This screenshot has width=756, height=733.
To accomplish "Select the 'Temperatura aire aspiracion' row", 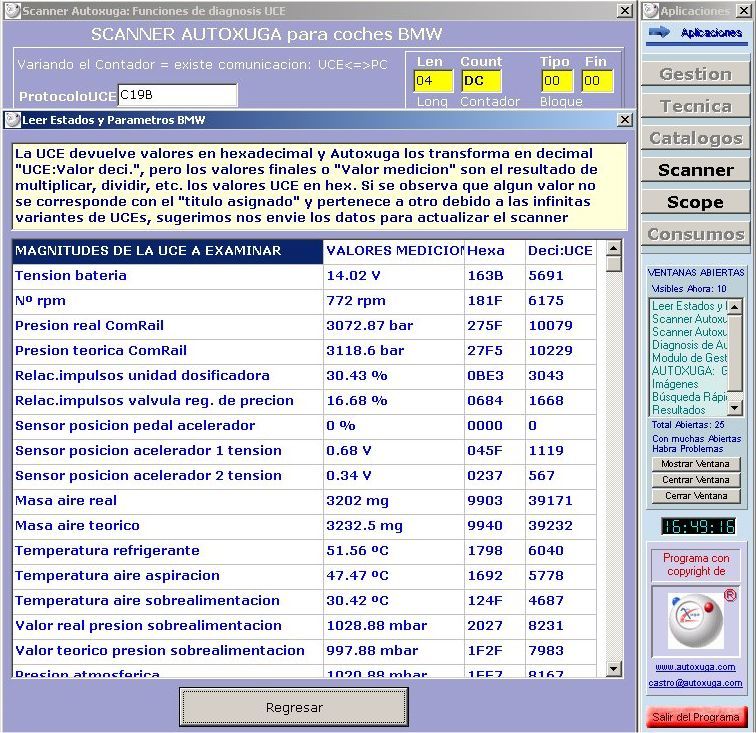I will (304, 577).
